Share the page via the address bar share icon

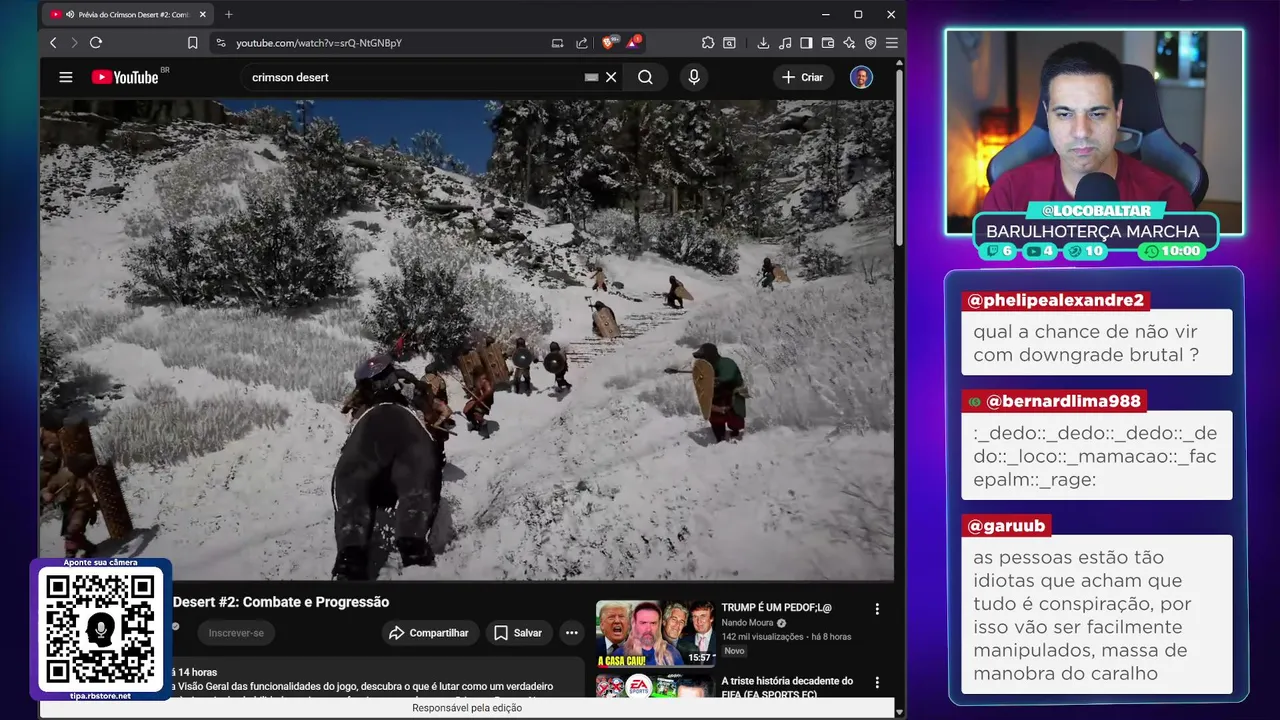tap(582, 43)
